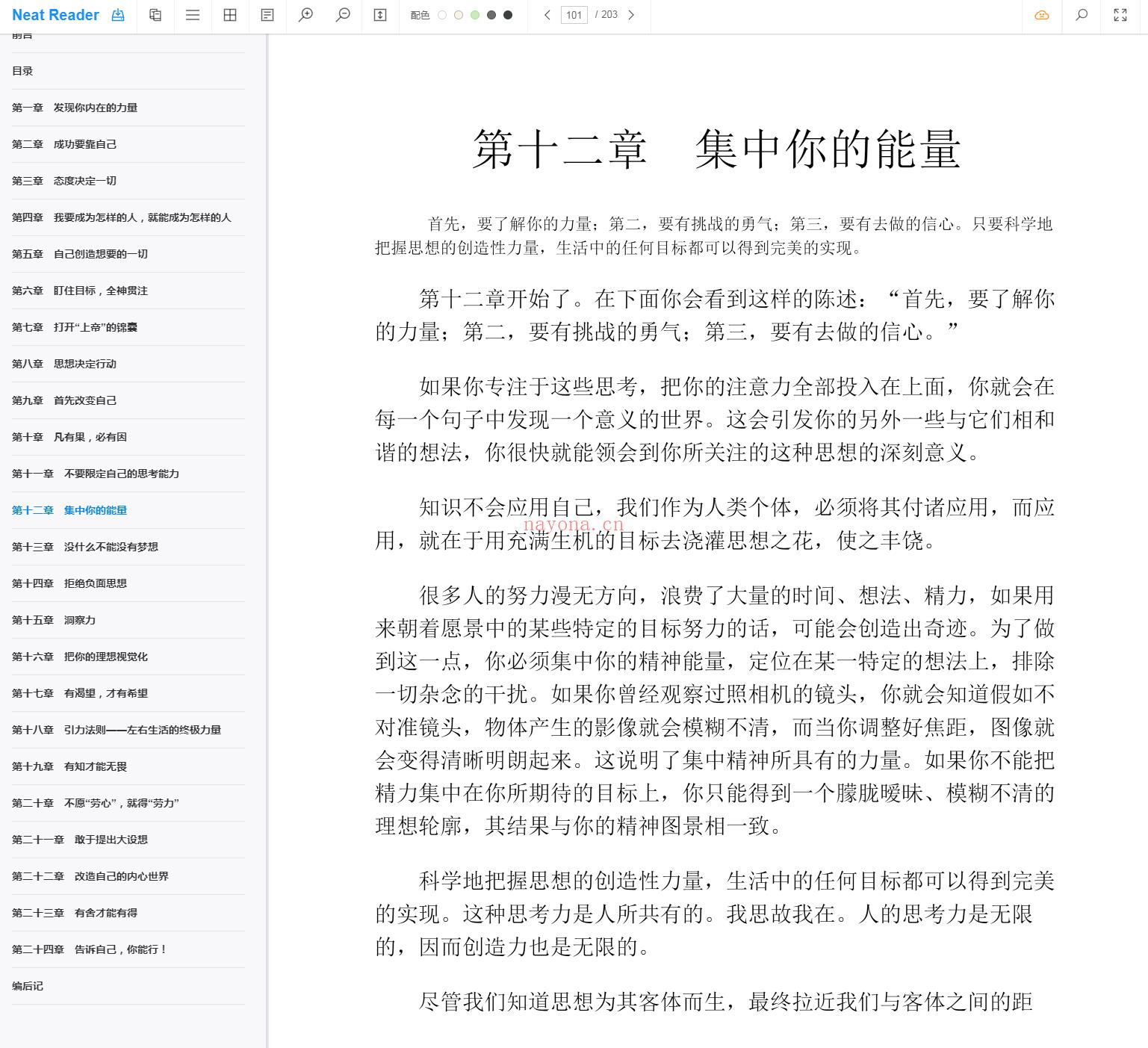Jump to 第七章 打开“上帝”的锦囊
Viewport: 1148px width, 1048px height.
[128, 327]
